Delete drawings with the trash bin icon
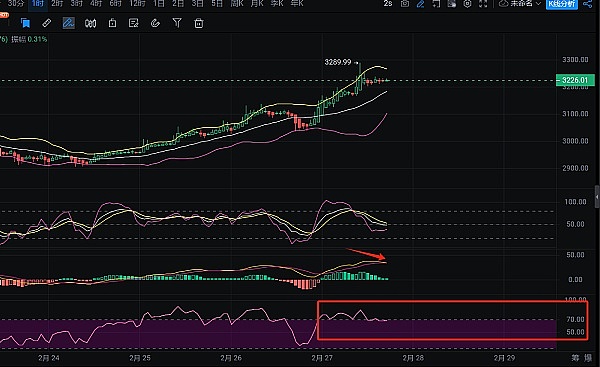Image resolution: width=600 pixels, height=367 pixels. [x=199, y=23]
